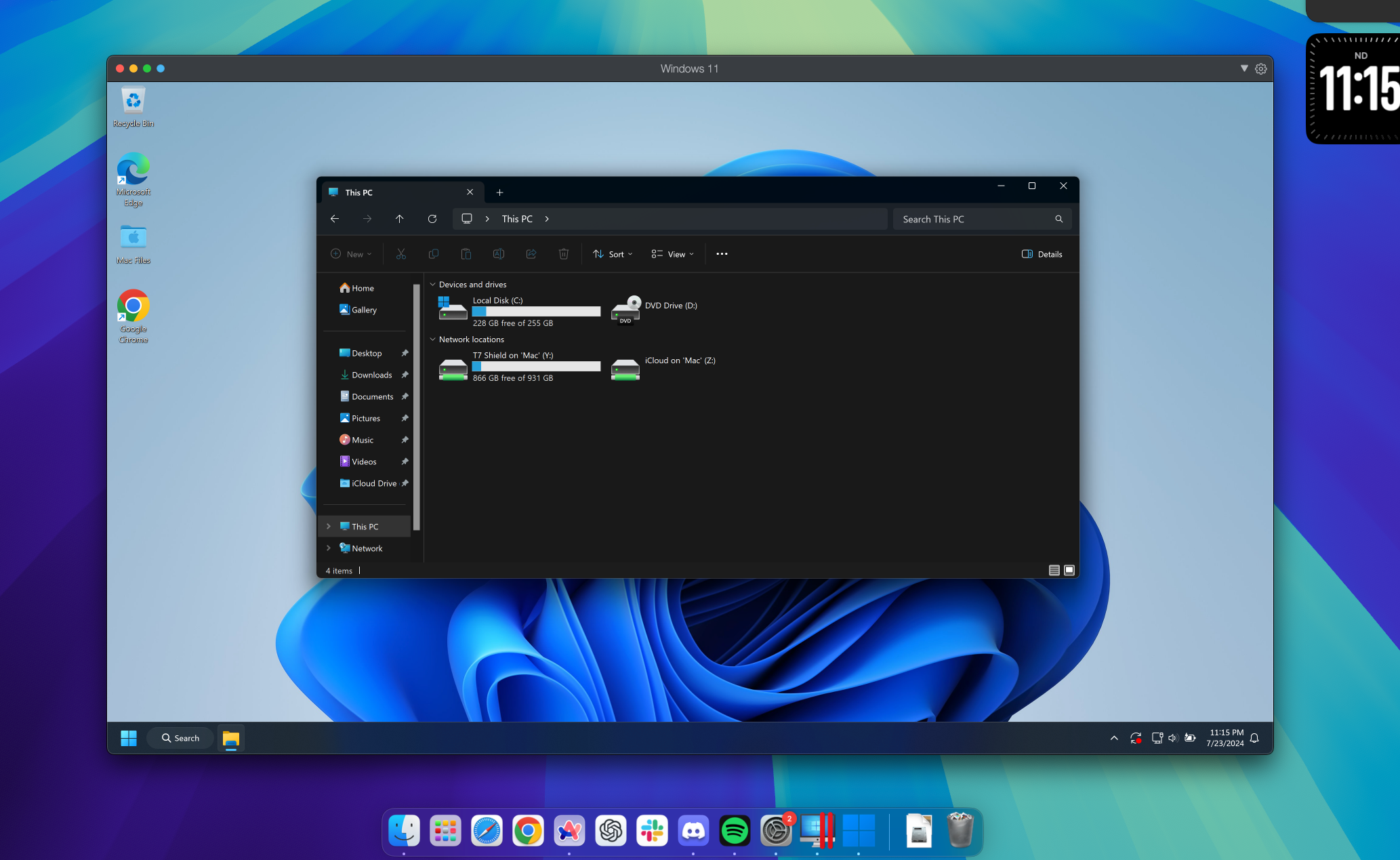Click the Share icon in the toolbar
Screen dimensions: 1400x860
point(531,253)
